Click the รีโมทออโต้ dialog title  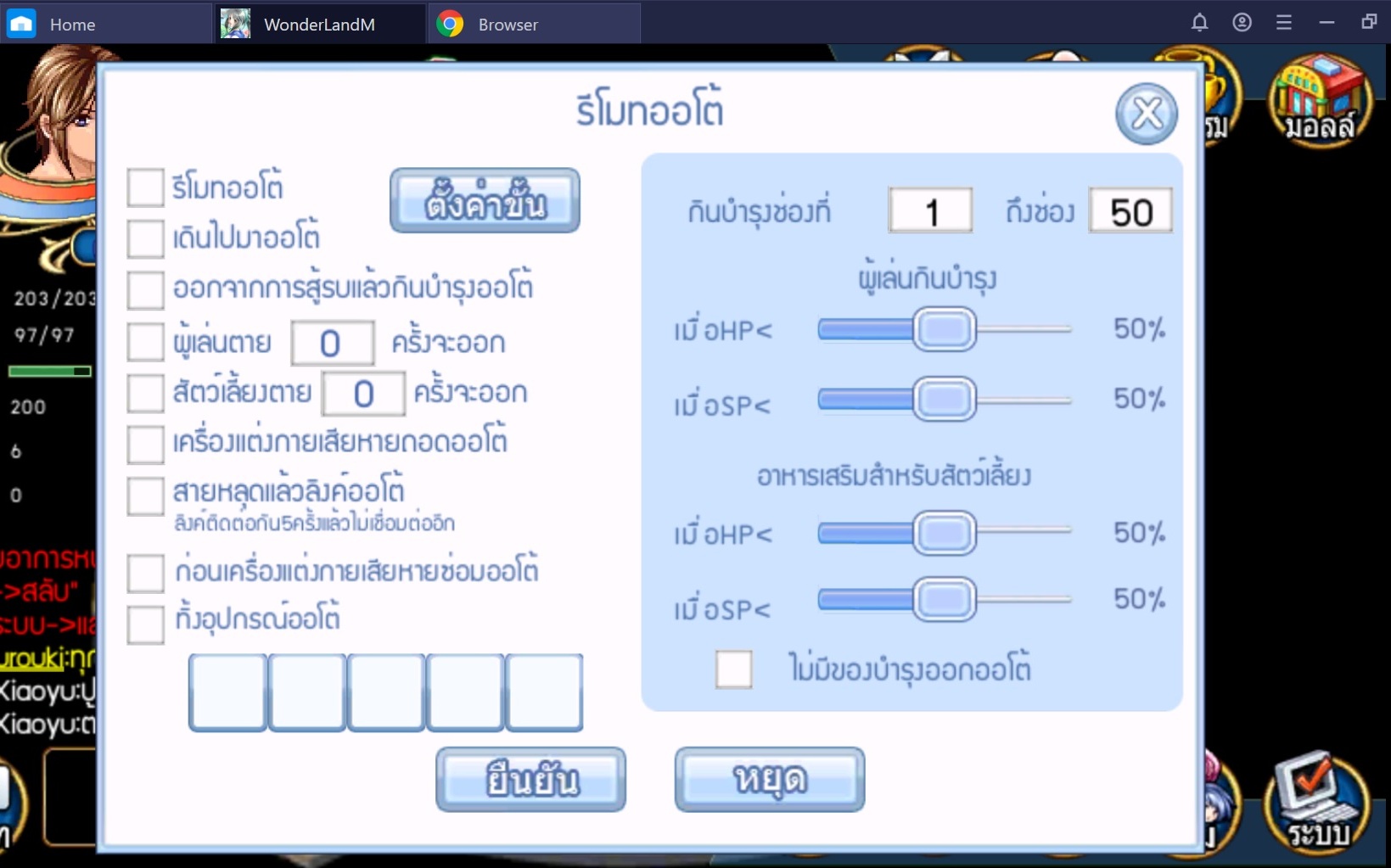[649, 110]
